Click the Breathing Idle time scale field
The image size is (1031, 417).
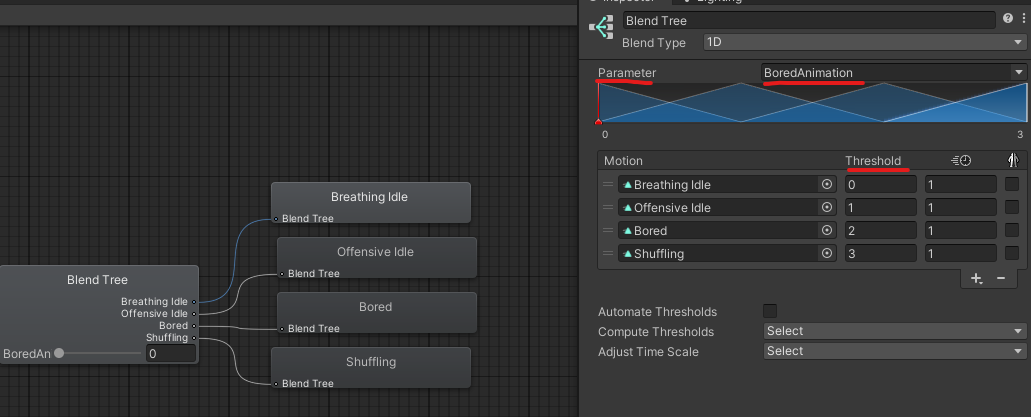coord(961,185)
